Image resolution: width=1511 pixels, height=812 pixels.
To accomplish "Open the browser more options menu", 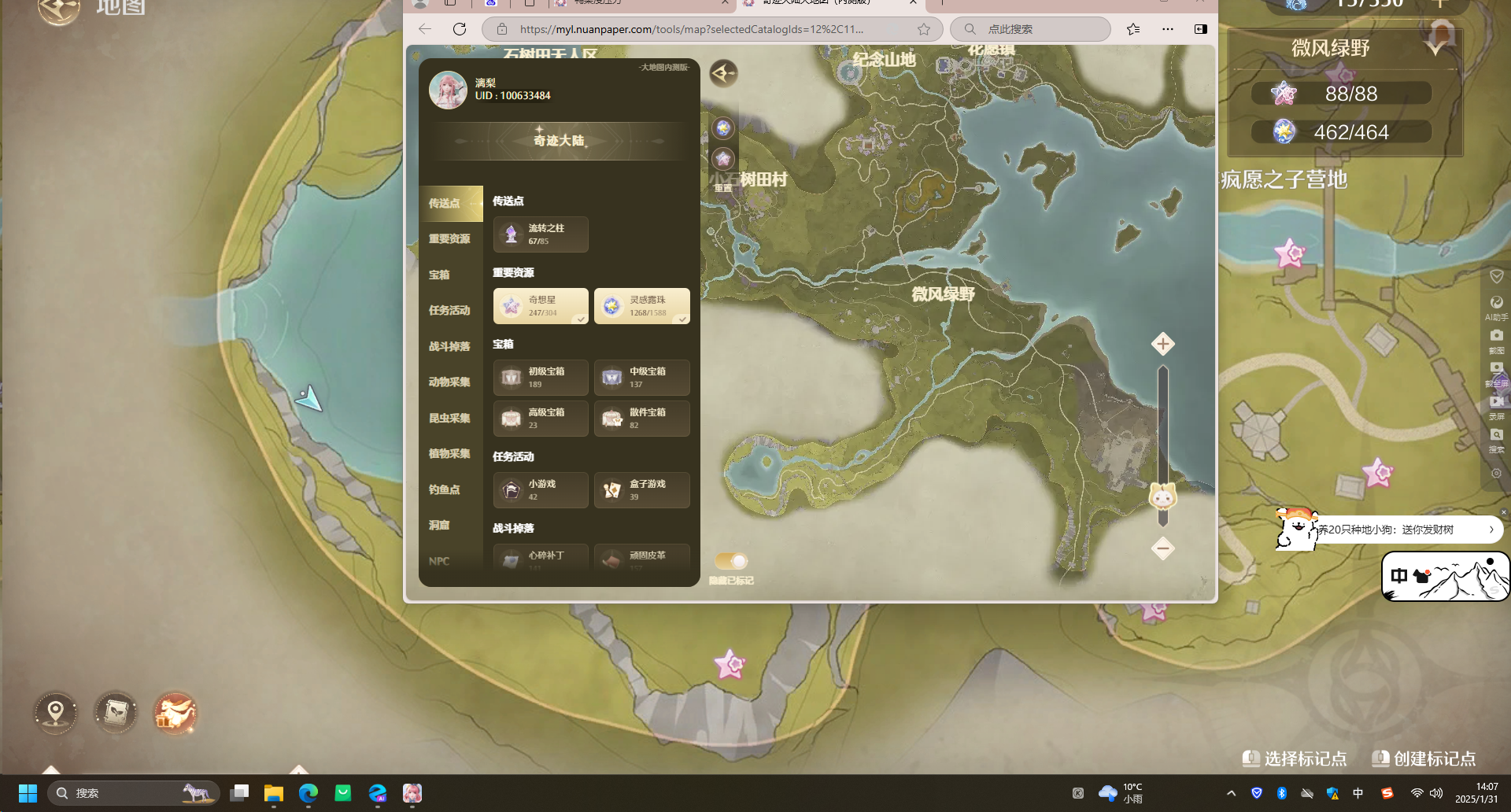I will coord(1168,29).
